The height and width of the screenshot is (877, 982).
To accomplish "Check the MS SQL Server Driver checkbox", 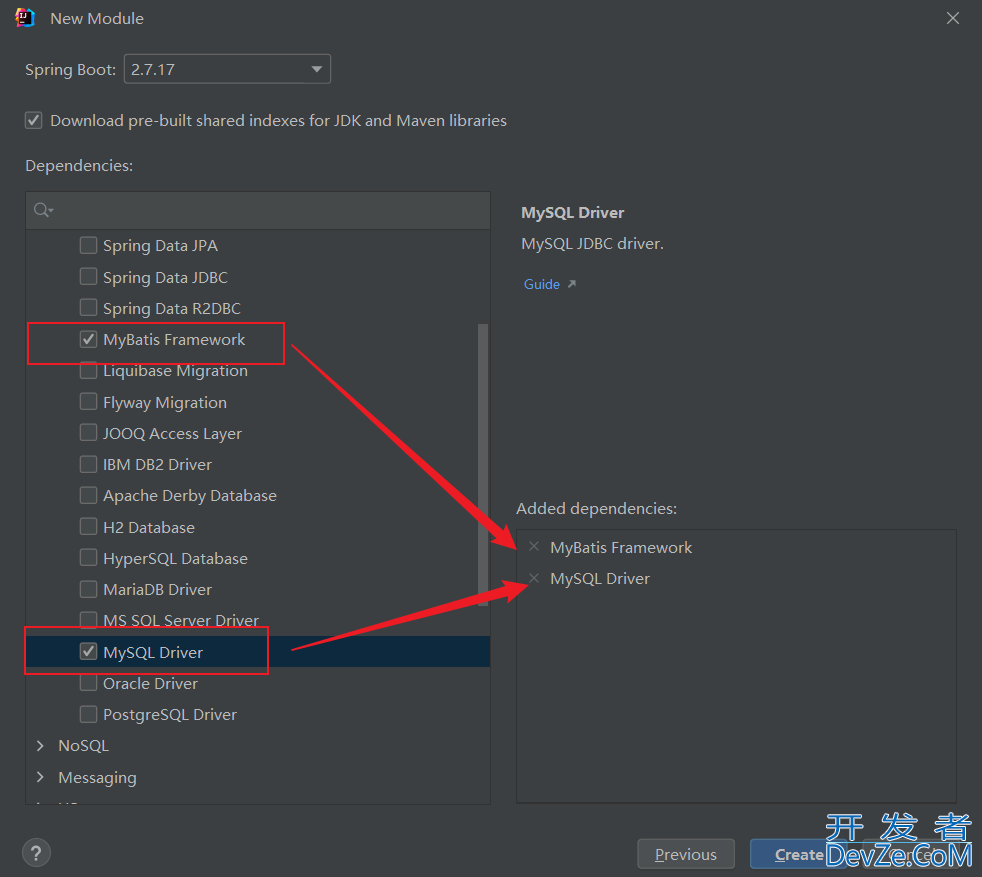I will tap(88, 620).
